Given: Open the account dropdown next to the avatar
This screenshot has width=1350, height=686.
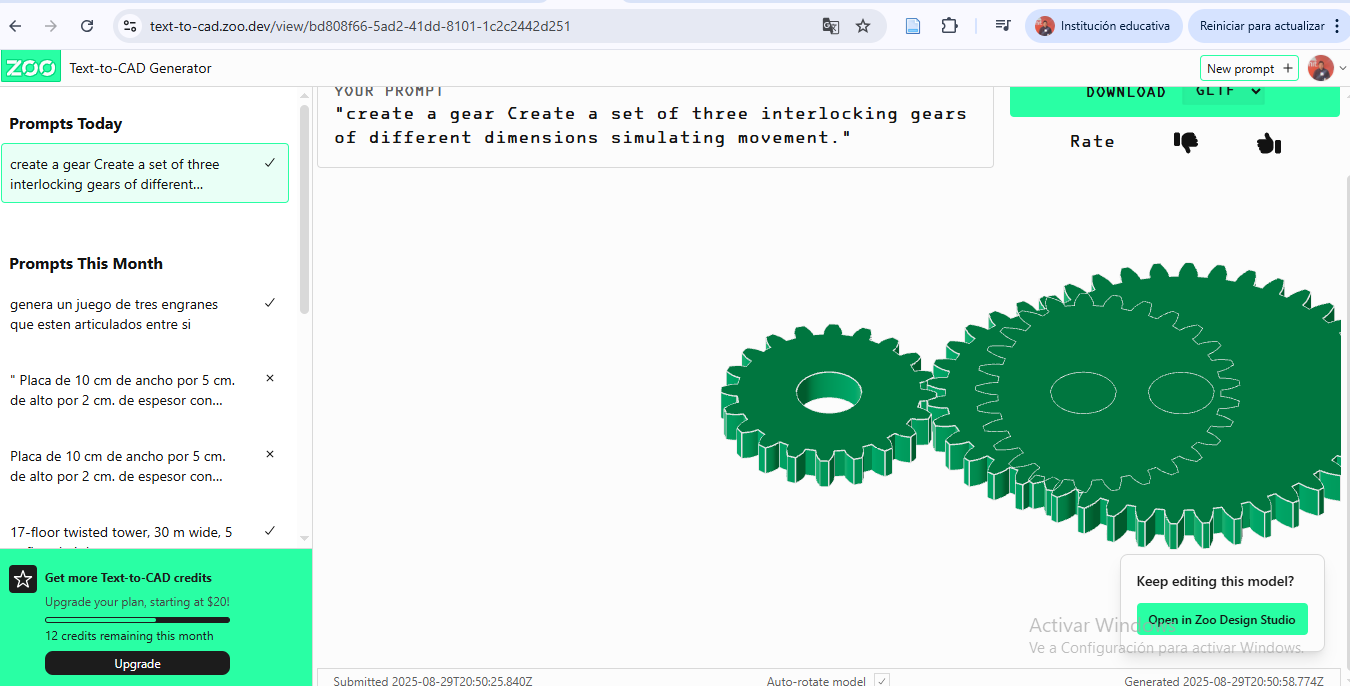Looking at the screenshot, I should [1340, 67].
